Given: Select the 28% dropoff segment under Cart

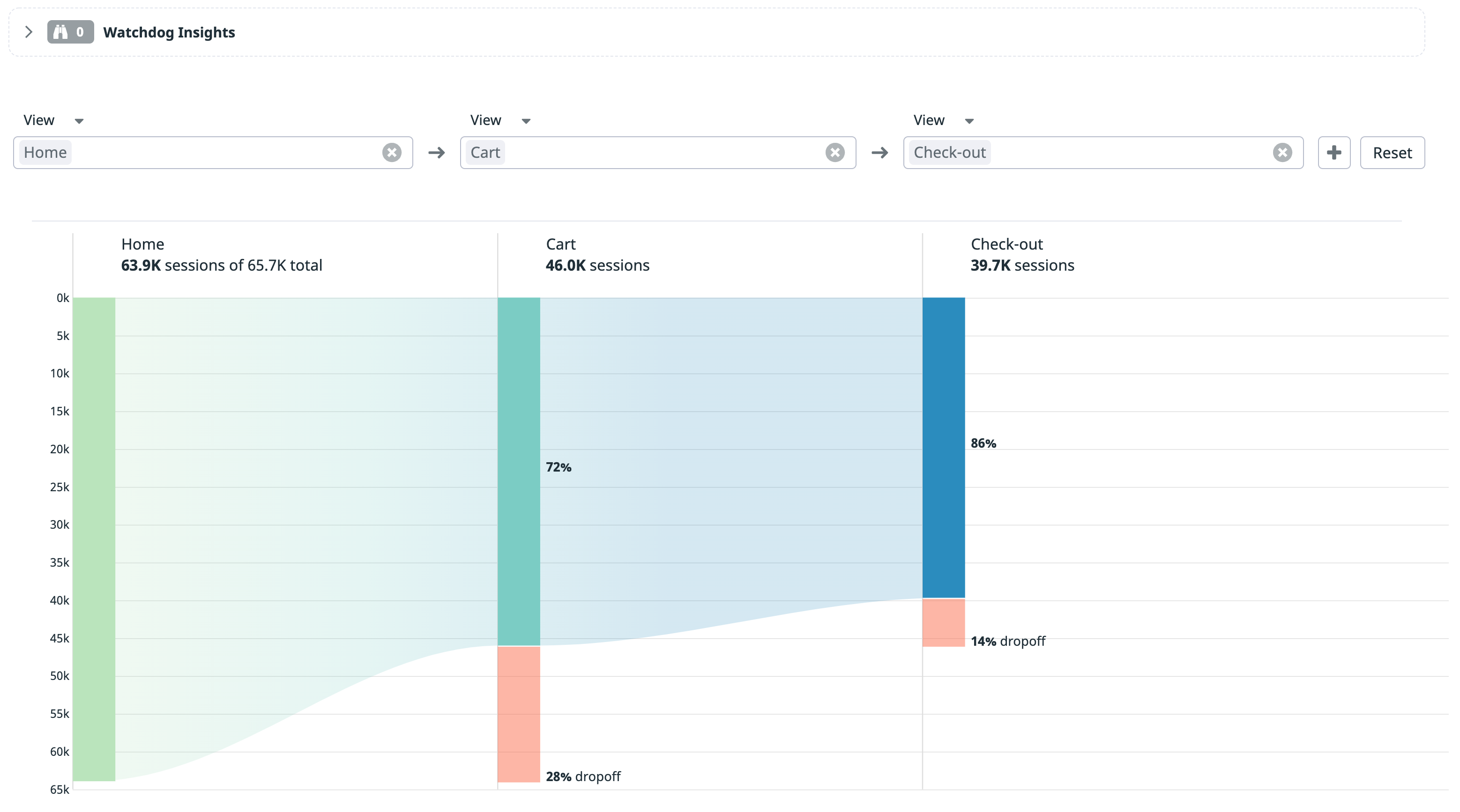Looking at the screenshot, I should point(519,714).
